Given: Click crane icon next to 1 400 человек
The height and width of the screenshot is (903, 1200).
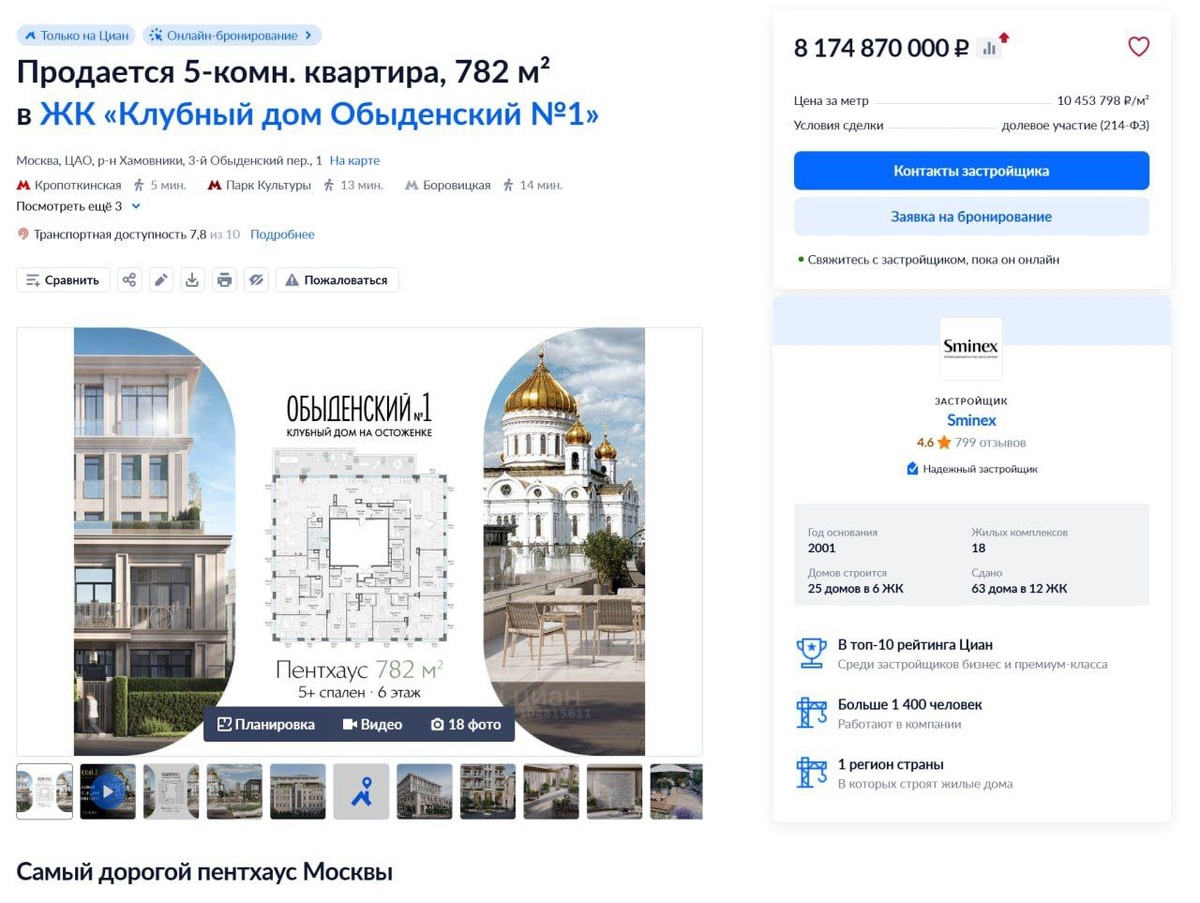Looking at the screenshot, I should click(811, 713).
